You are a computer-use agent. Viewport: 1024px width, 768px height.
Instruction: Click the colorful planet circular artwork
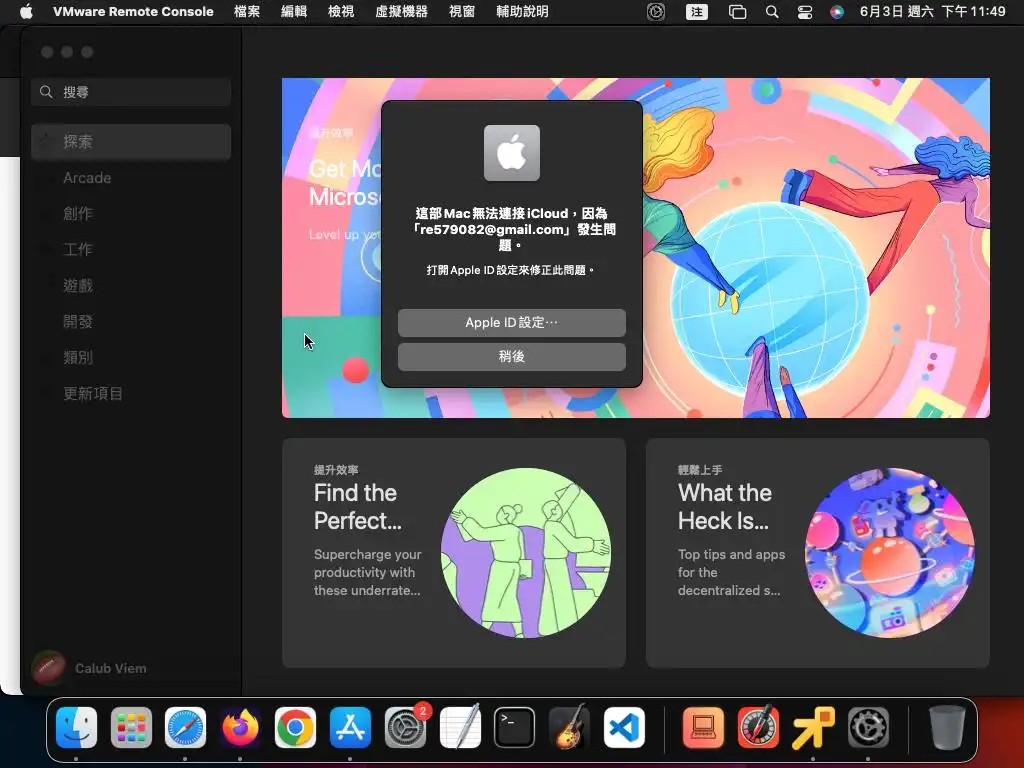pyautogui.click(x=889, y=552)
